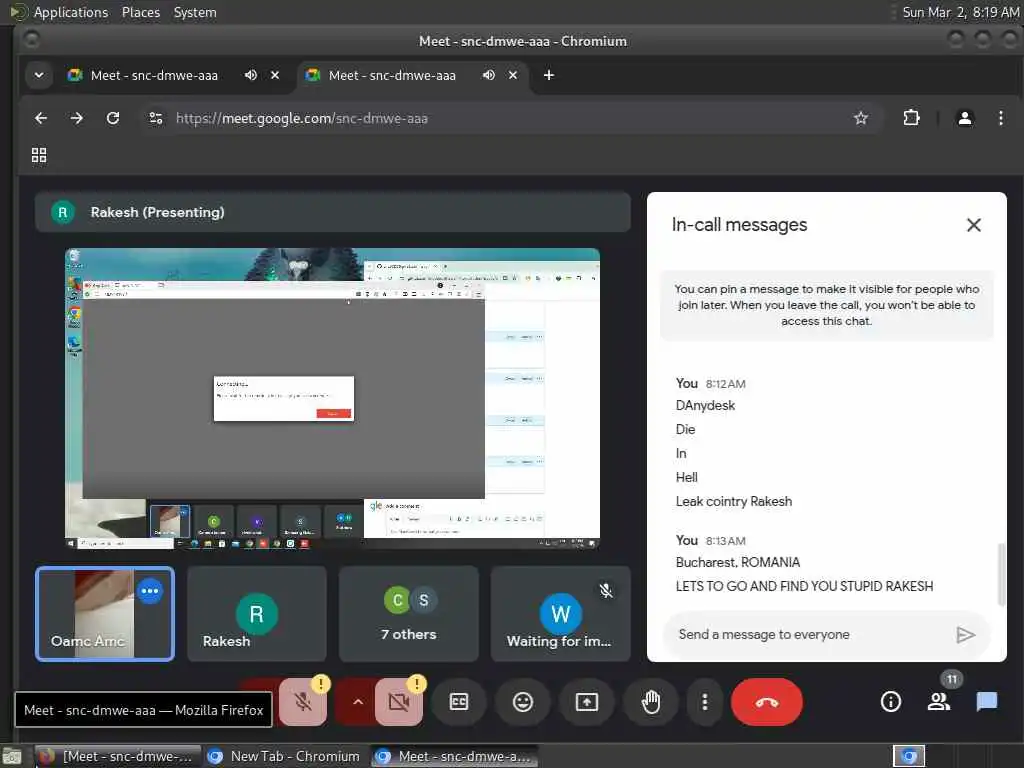Image resolution: width=1024 pixels, height=768 pixels.
Task: Open the Places menu
Action: pyautogui.click(x=140, y=12)
